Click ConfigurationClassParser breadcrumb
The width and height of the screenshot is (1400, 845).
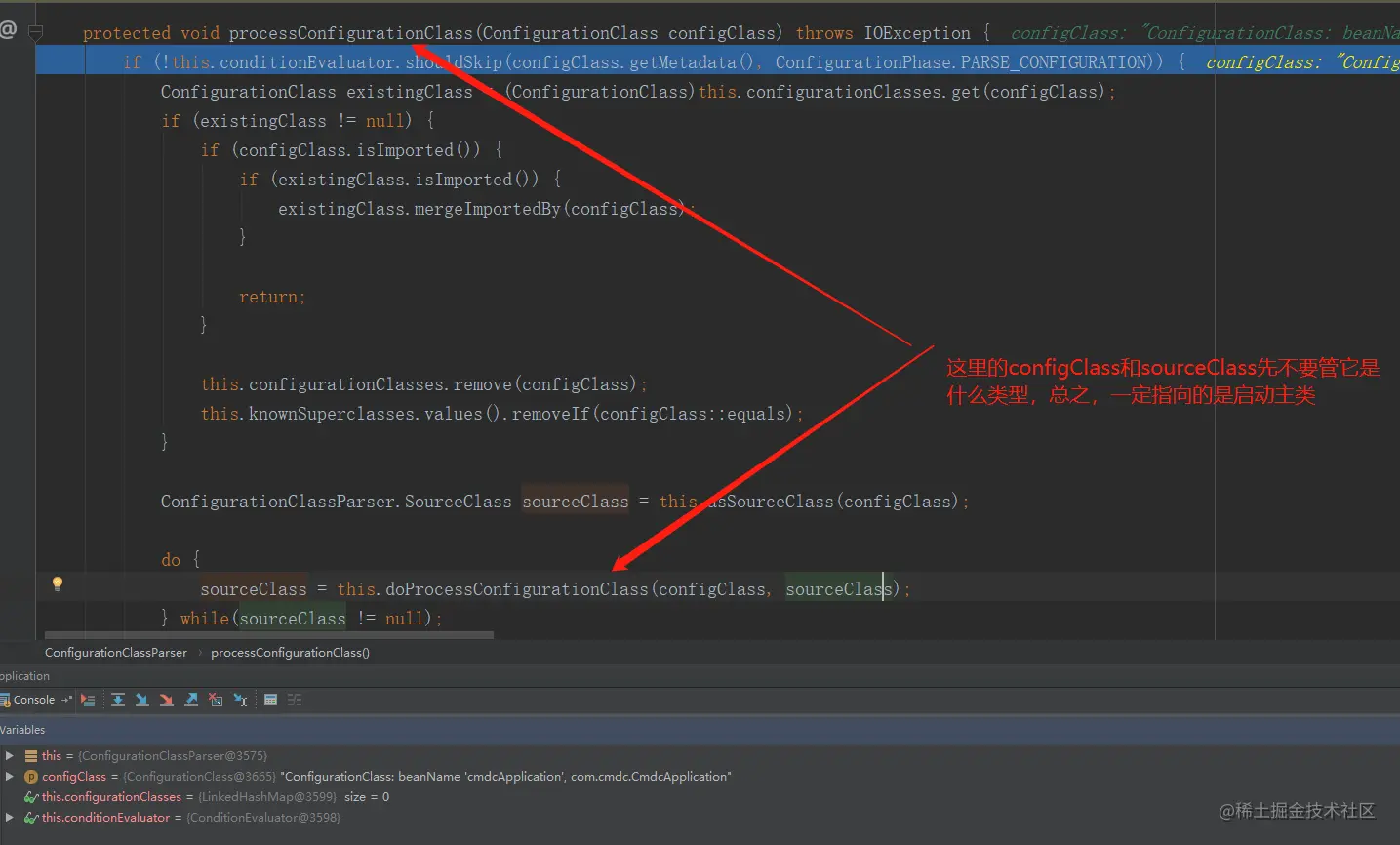[x=116, y=653]
